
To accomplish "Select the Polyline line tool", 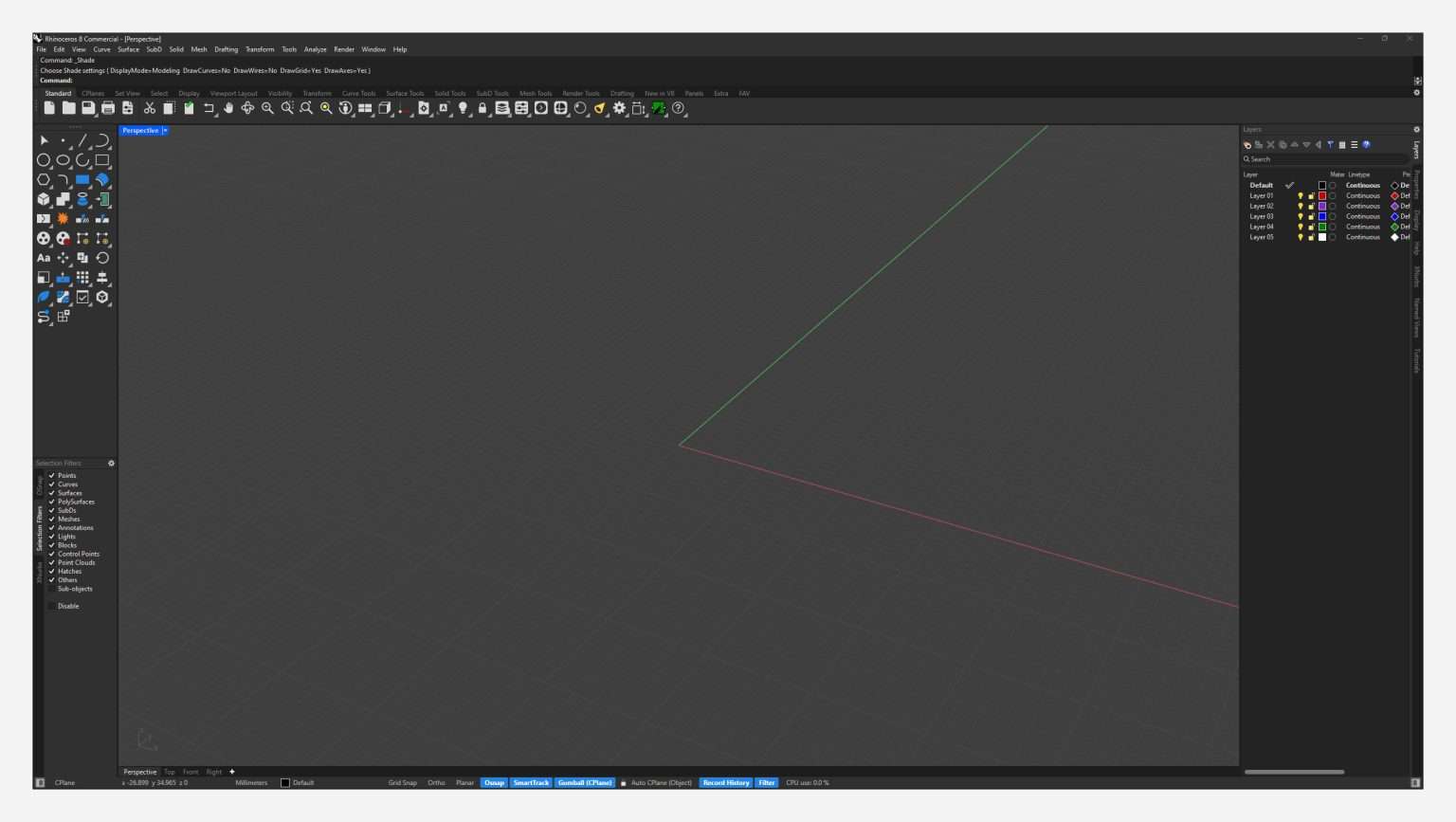I will (82, 140).
